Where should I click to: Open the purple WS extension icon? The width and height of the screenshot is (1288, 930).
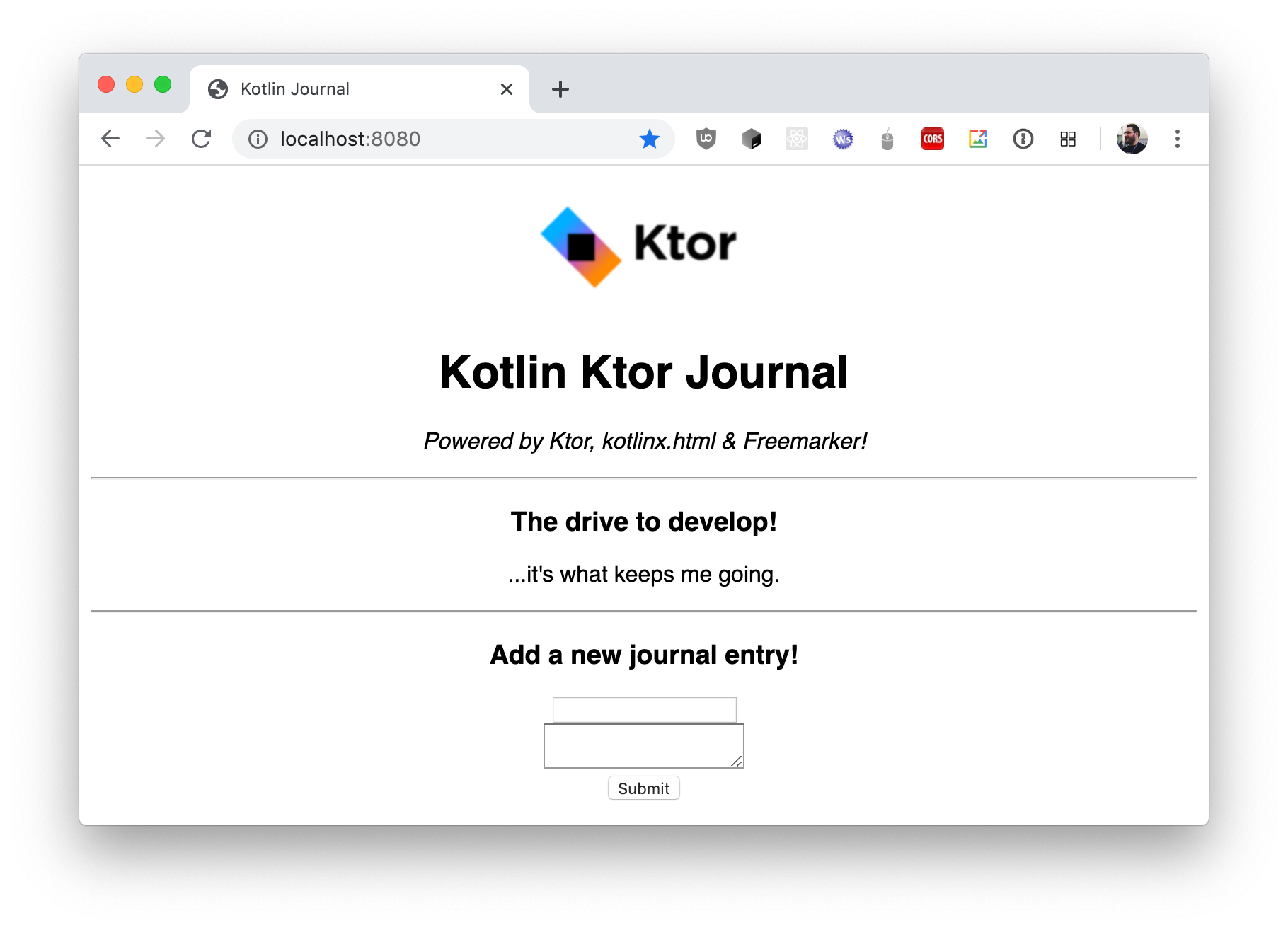point(843,139)
